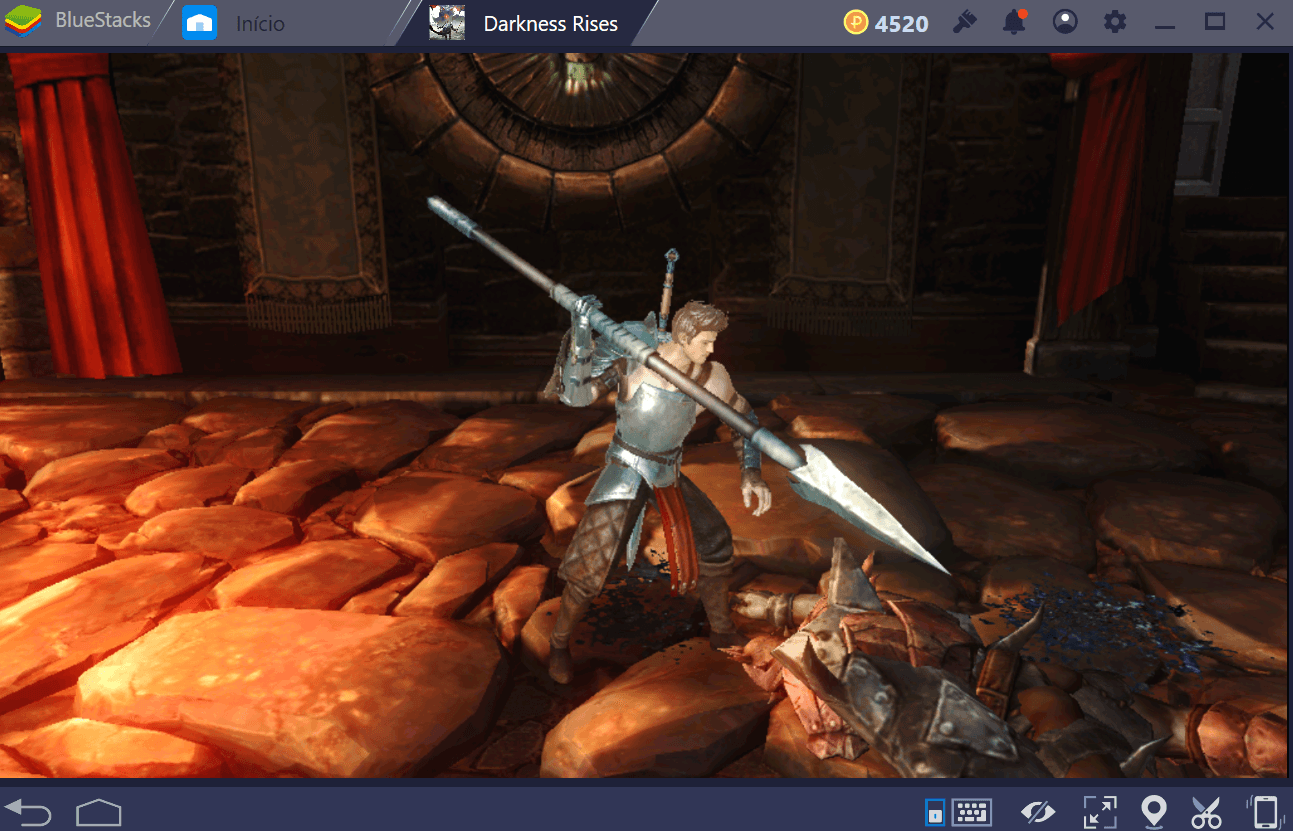Image resolution: width=1293 pixels, height=831 pixels.
Task: Toggle the on-screen controls eye icon
Action: coord(1038,811)
